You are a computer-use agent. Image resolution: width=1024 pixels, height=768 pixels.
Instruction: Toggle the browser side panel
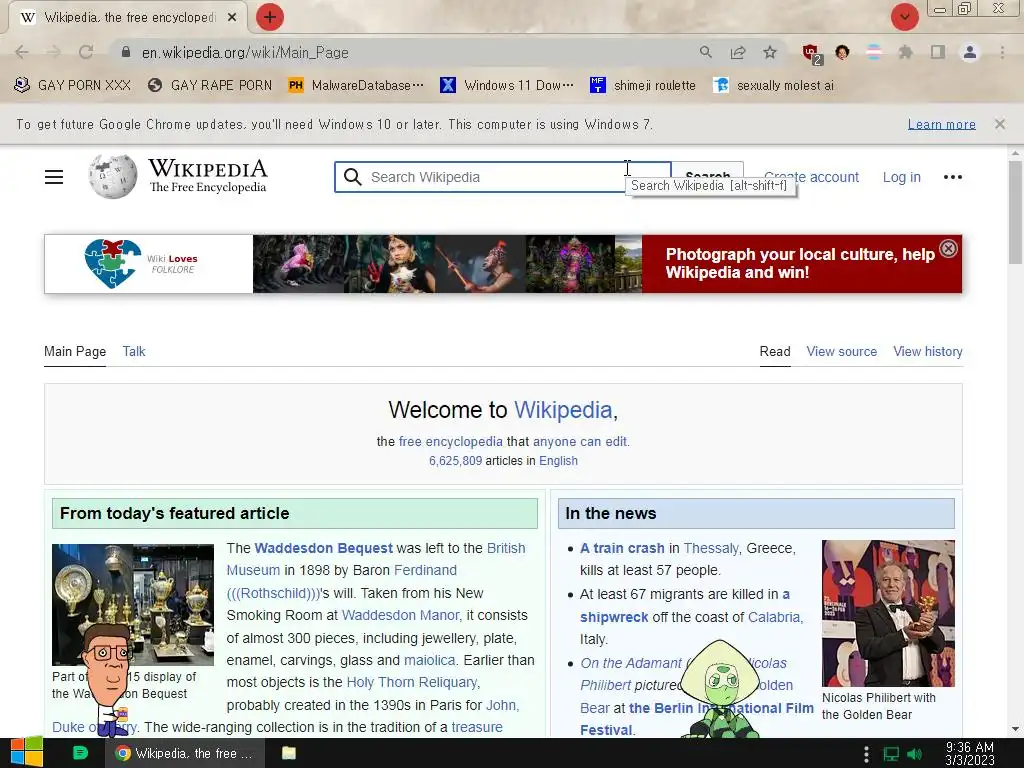click(938, 52)
